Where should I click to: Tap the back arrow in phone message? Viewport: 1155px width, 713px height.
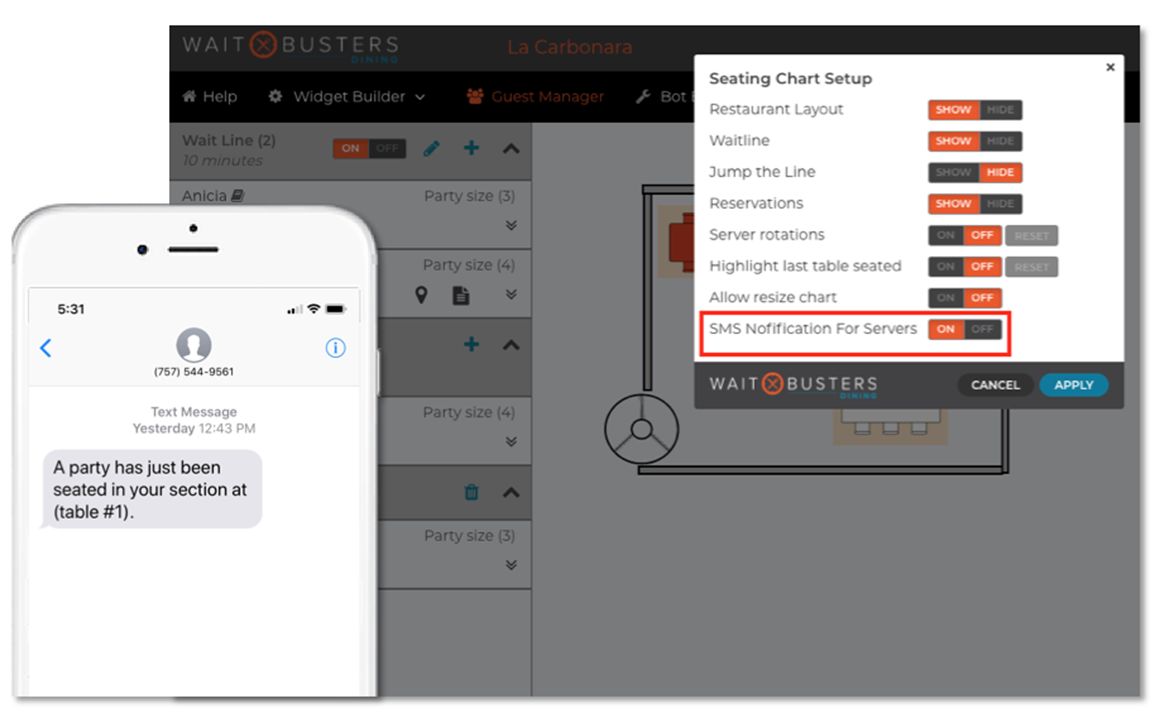(46, 348)
